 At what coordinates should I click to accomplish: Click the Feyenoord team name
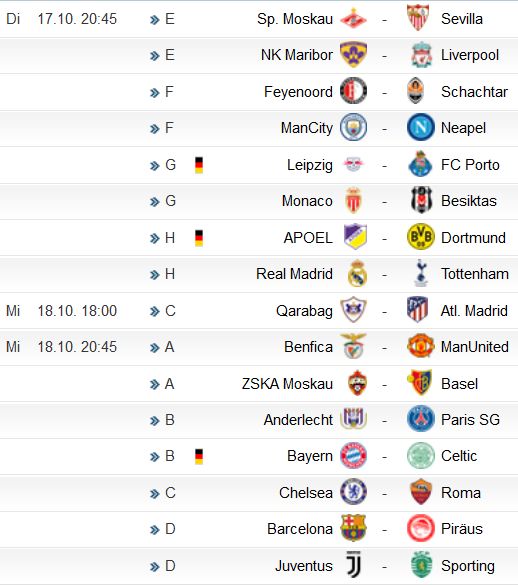click(298, 92)
